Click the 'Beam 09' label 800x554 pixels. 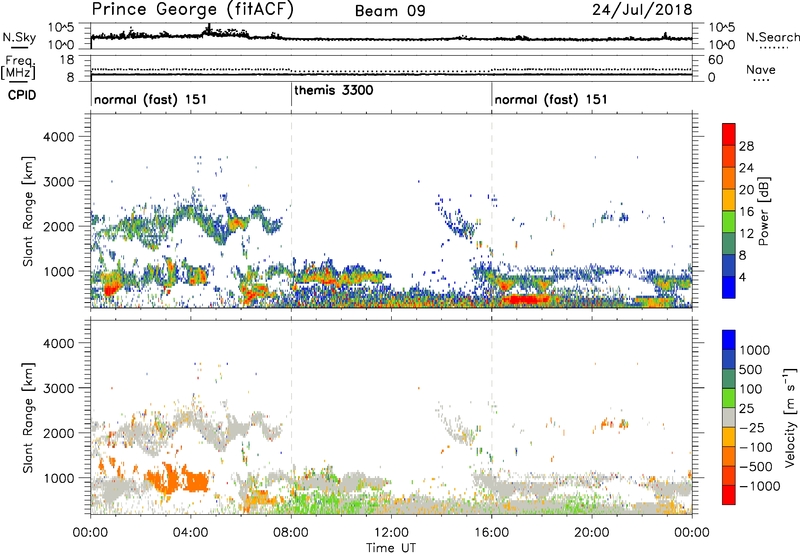390,11
